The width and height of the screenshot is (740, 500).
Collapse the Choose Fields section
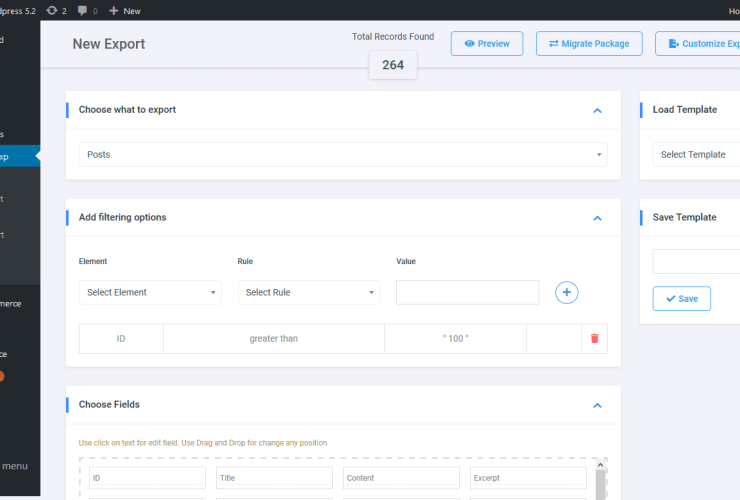pos(597,405)
